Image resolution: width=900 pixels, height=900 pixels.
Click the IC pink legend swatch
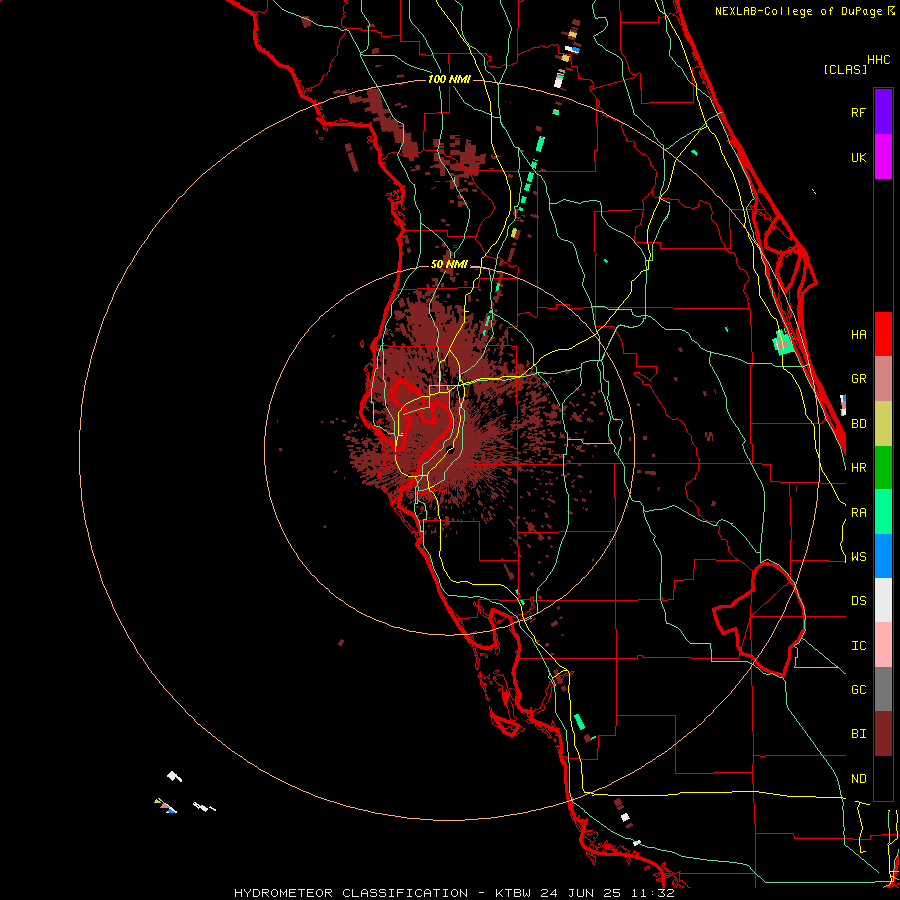pyautogui.click(x=883, y=645)
